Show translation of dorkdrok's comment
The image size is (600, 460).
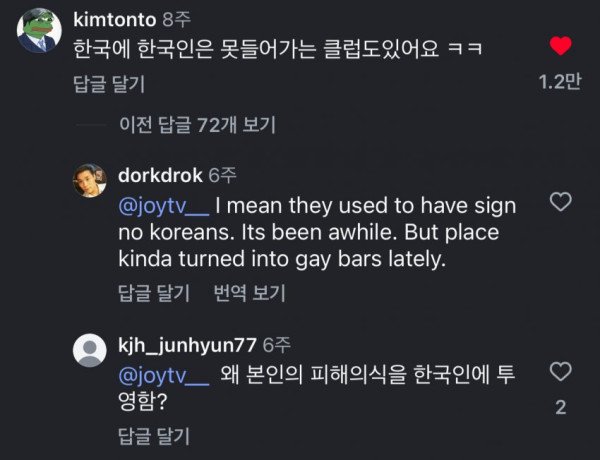pyautogui.click(x=249, y=293)
